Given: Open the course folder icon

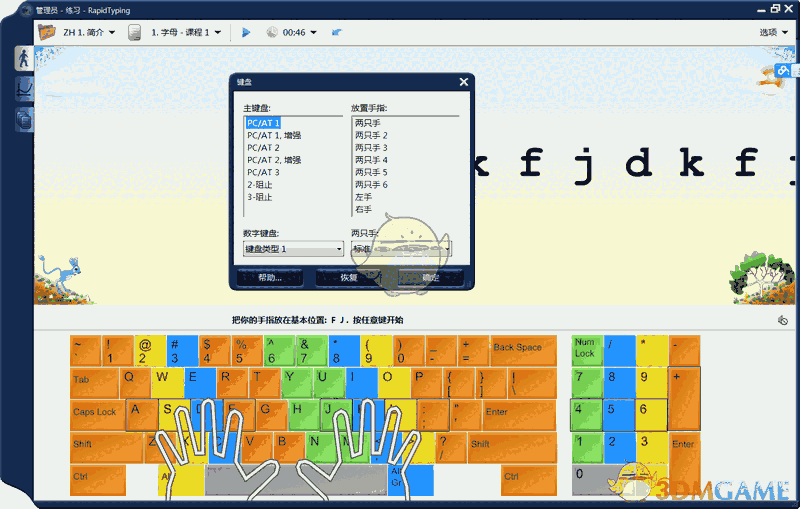Looking at the screenshot, I should point(46,32).
